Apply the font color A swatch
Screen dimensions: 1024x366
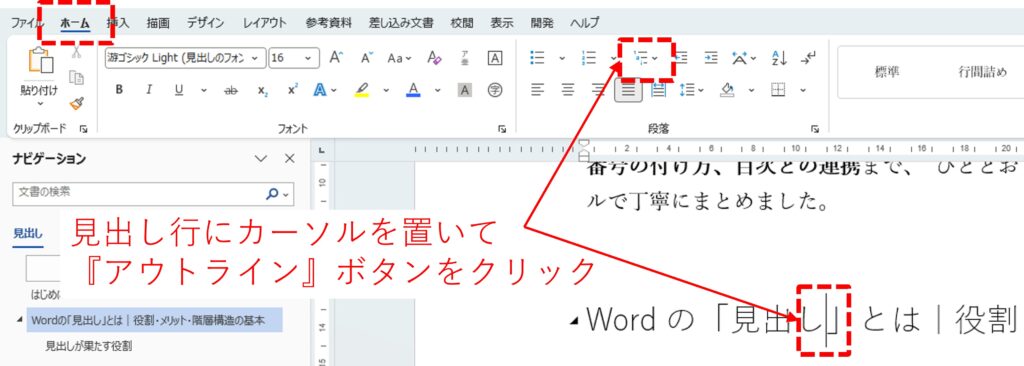click(413, 90)
